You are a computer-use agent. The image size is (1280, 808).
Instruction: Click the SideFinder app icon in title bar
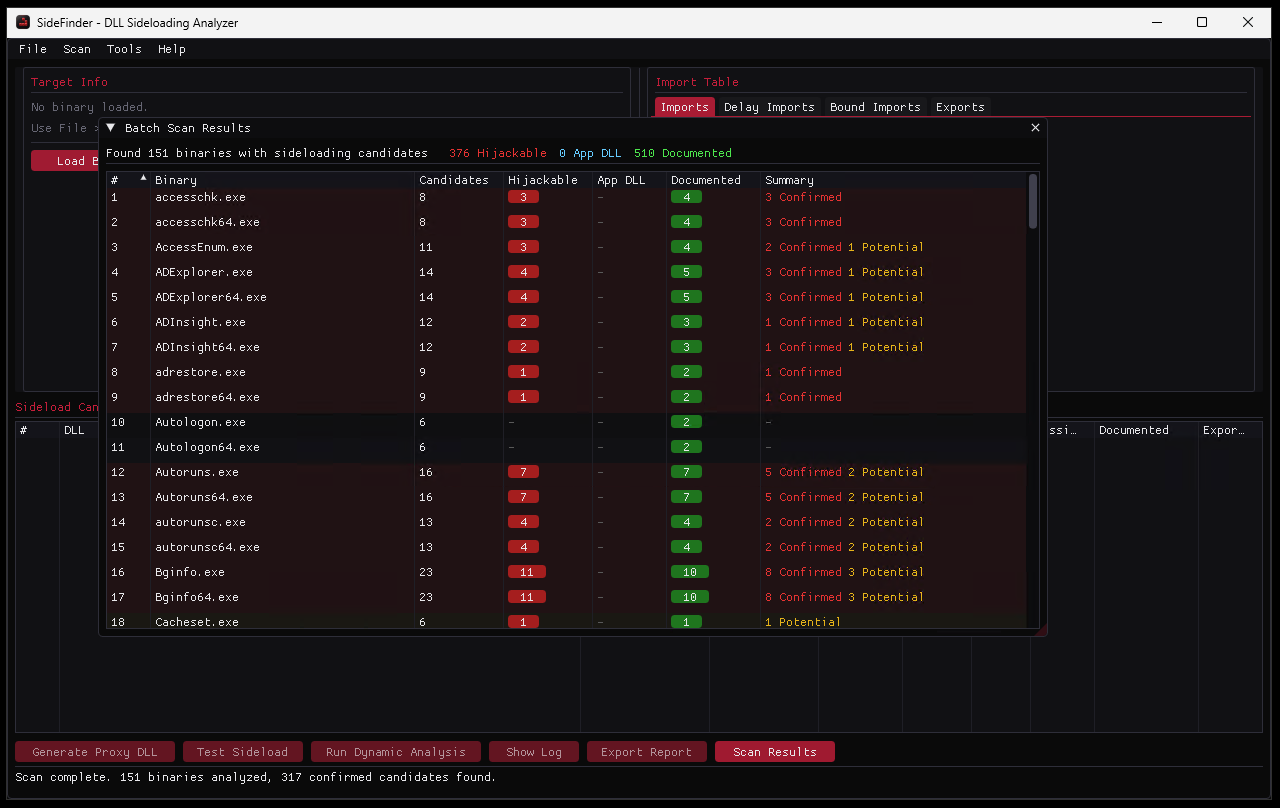(x=23, y=22)
